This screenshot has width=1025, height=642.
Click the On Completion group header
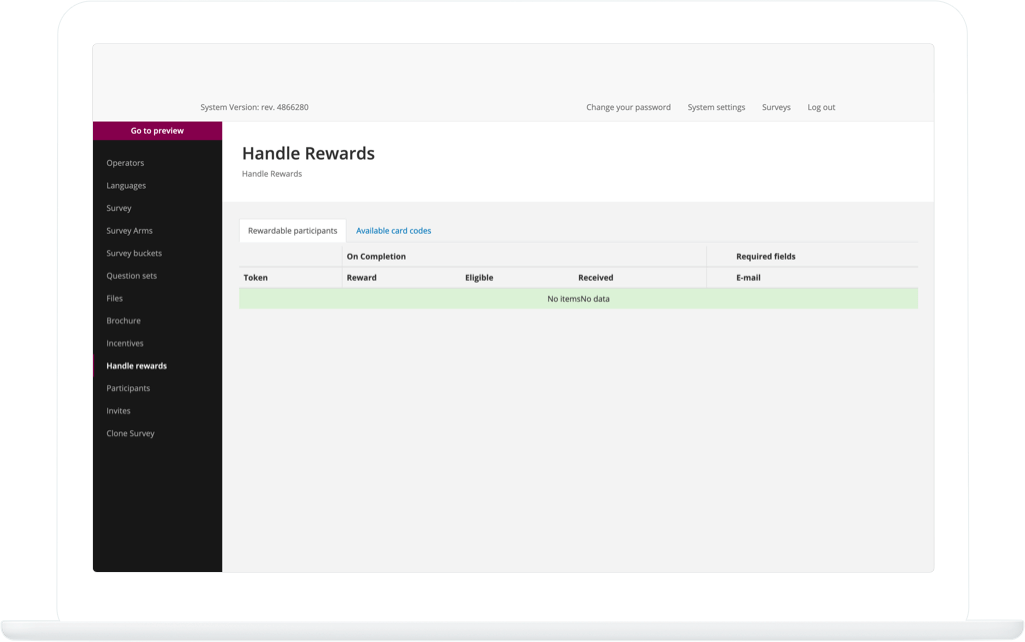(x=376, y=256)
